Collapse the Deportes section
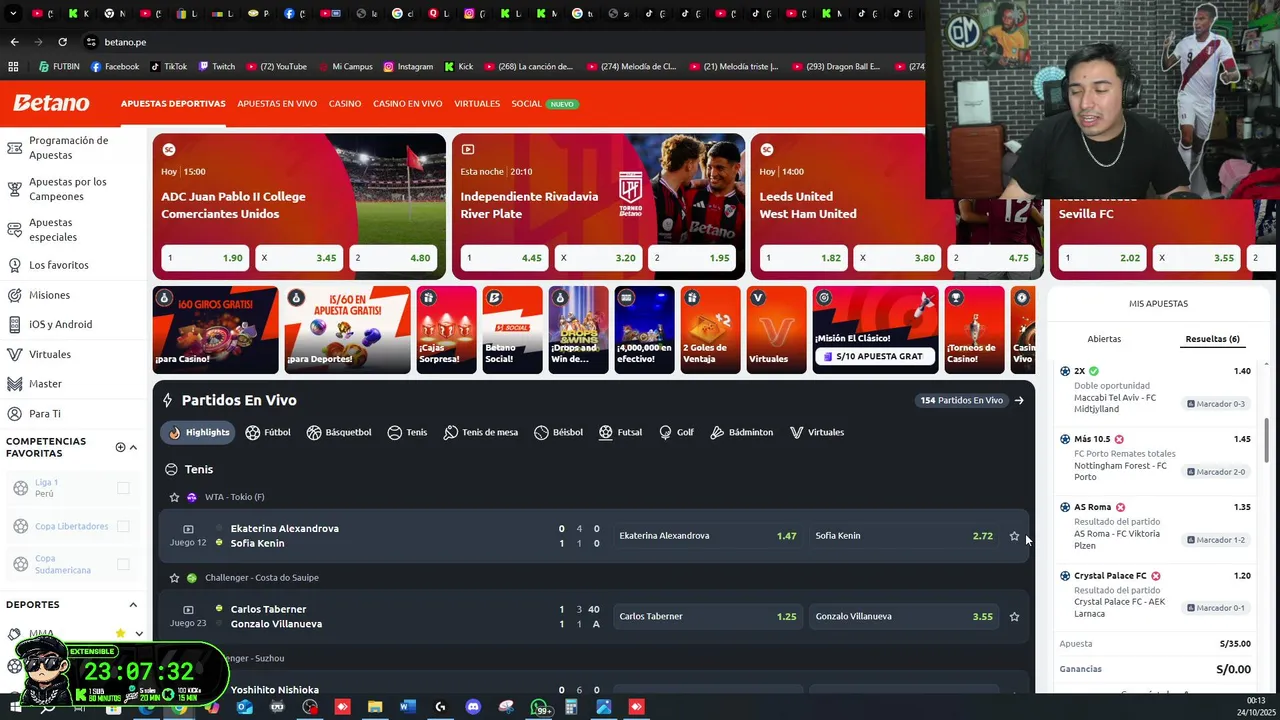The height and width of the screenshot is (720, 1280). (x=133, y=605)
